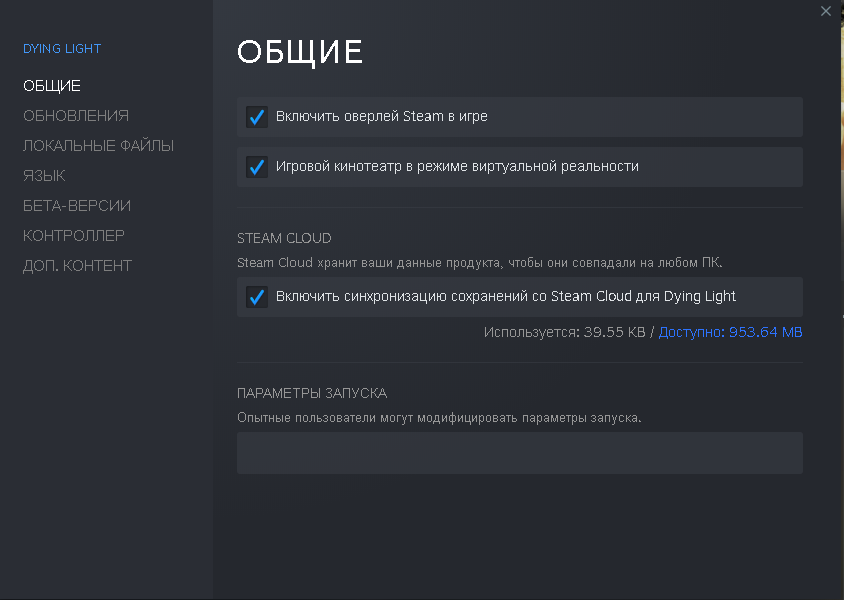Toggle the Steam overlay checkbox box

click(x=257, y=117)
